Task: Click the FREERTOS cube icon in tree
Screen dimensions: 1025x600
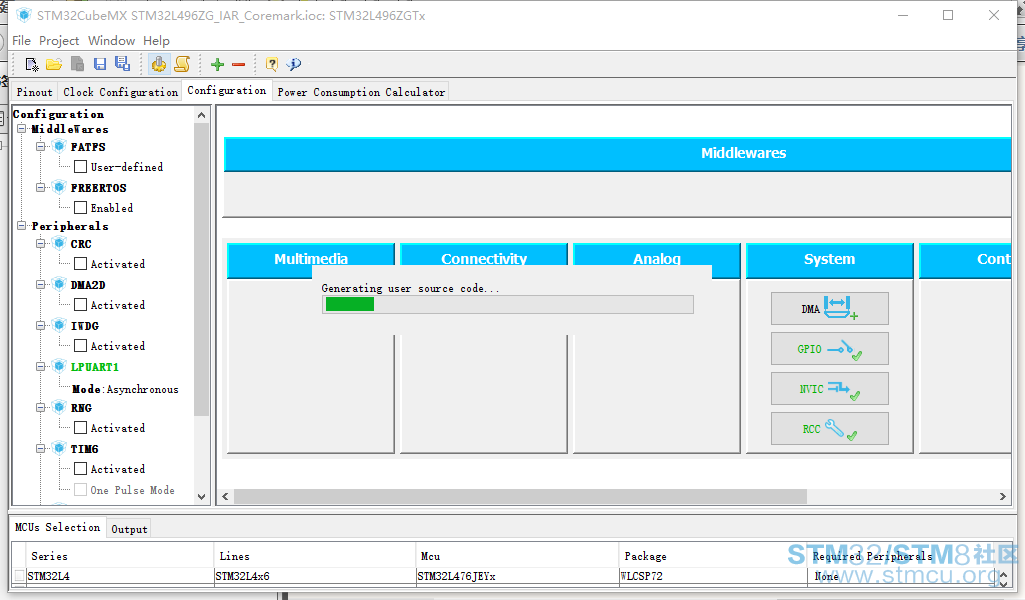Action: [59, 188]
